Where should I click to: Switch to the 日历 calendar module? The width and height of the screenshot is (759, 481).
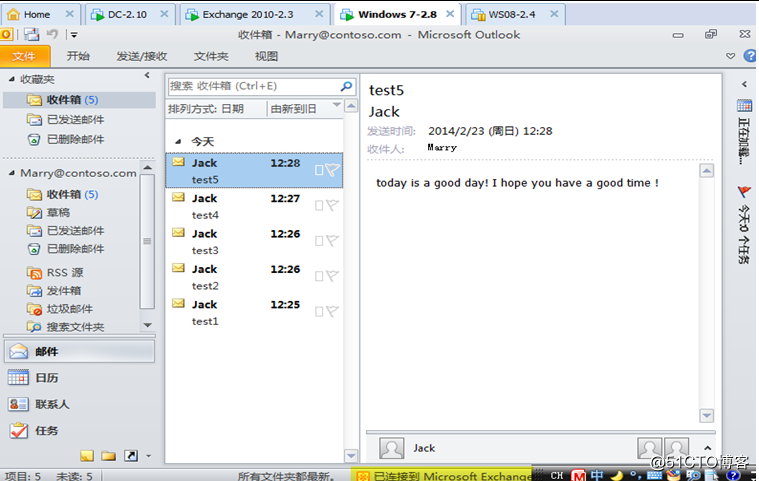pyautogui.click(x=79, y=377)
